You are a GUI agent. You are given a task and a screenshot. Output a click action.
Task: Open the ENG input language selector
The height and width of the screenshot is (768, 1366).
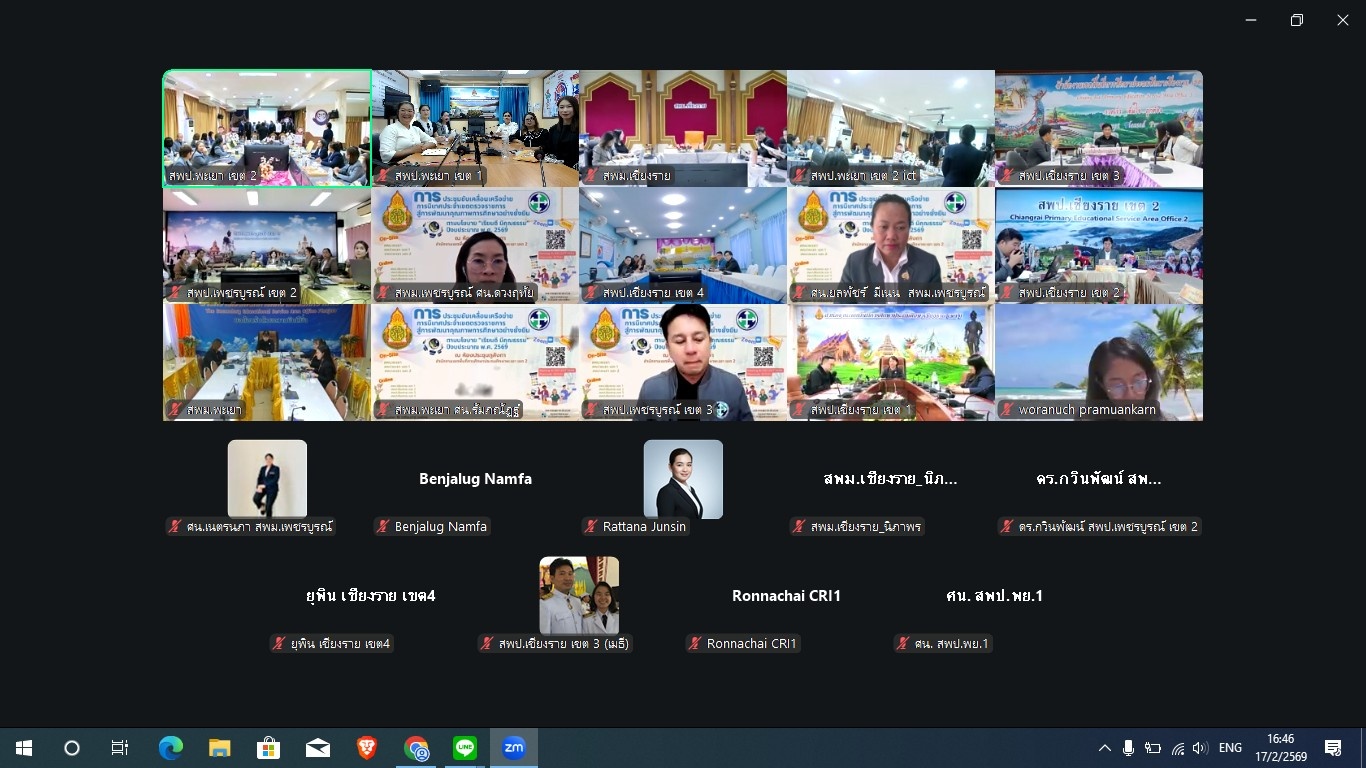point(1230,748)
